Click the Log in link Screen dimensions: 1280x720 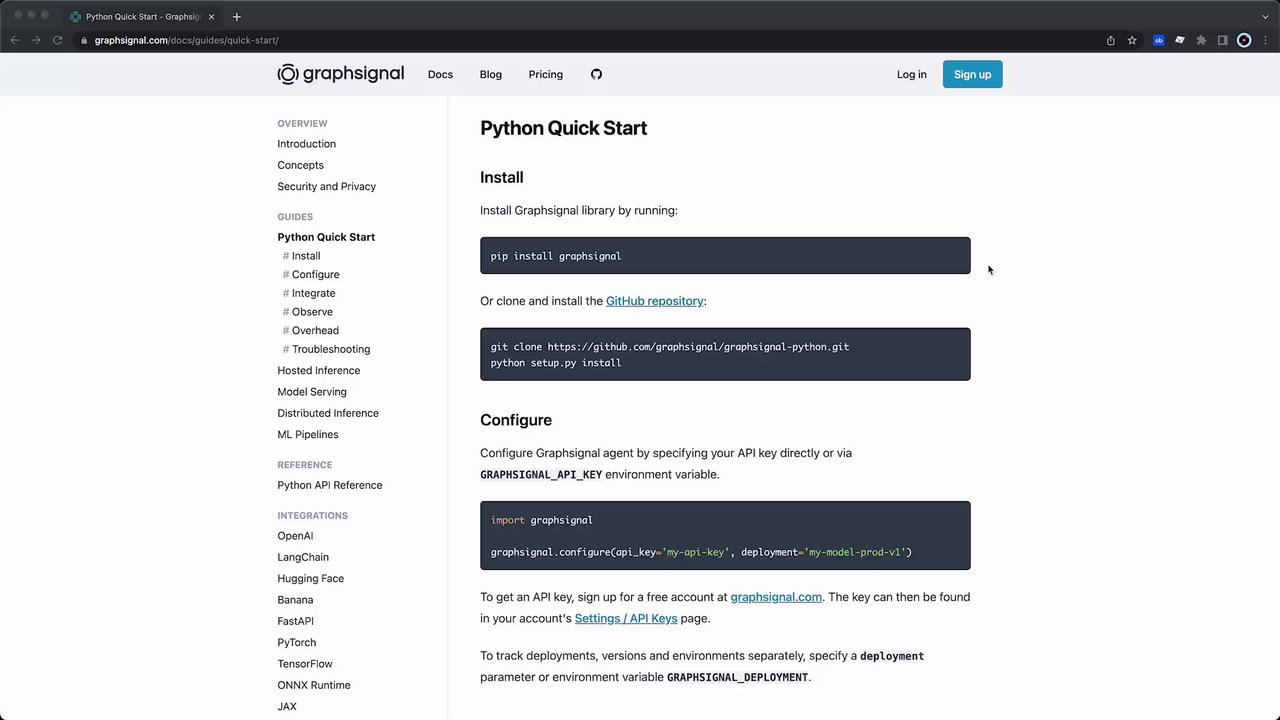pyautogui.click(x=911, y=74)
